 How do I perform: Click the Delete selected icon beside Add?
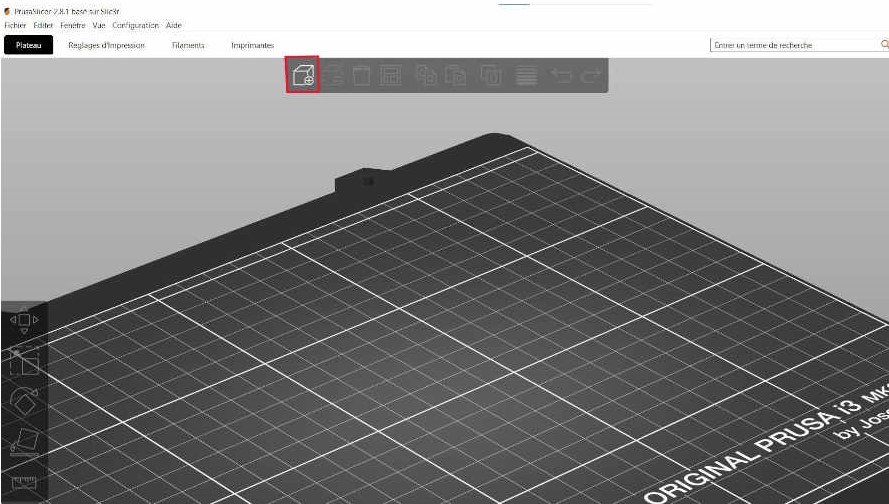click(x=333, y=75)
